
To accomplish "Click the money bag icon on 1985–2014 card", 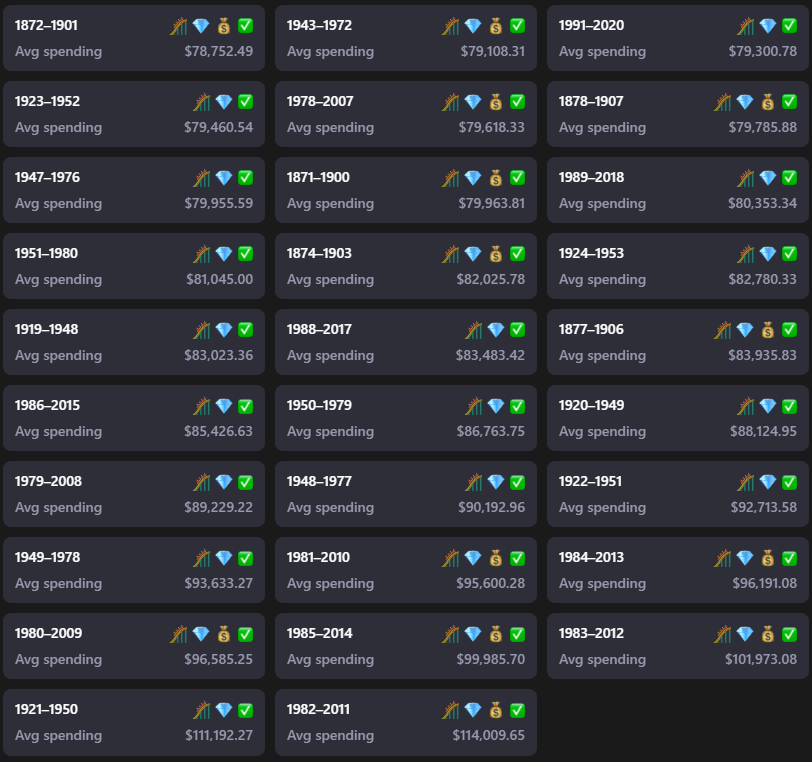I will (495, 634).
